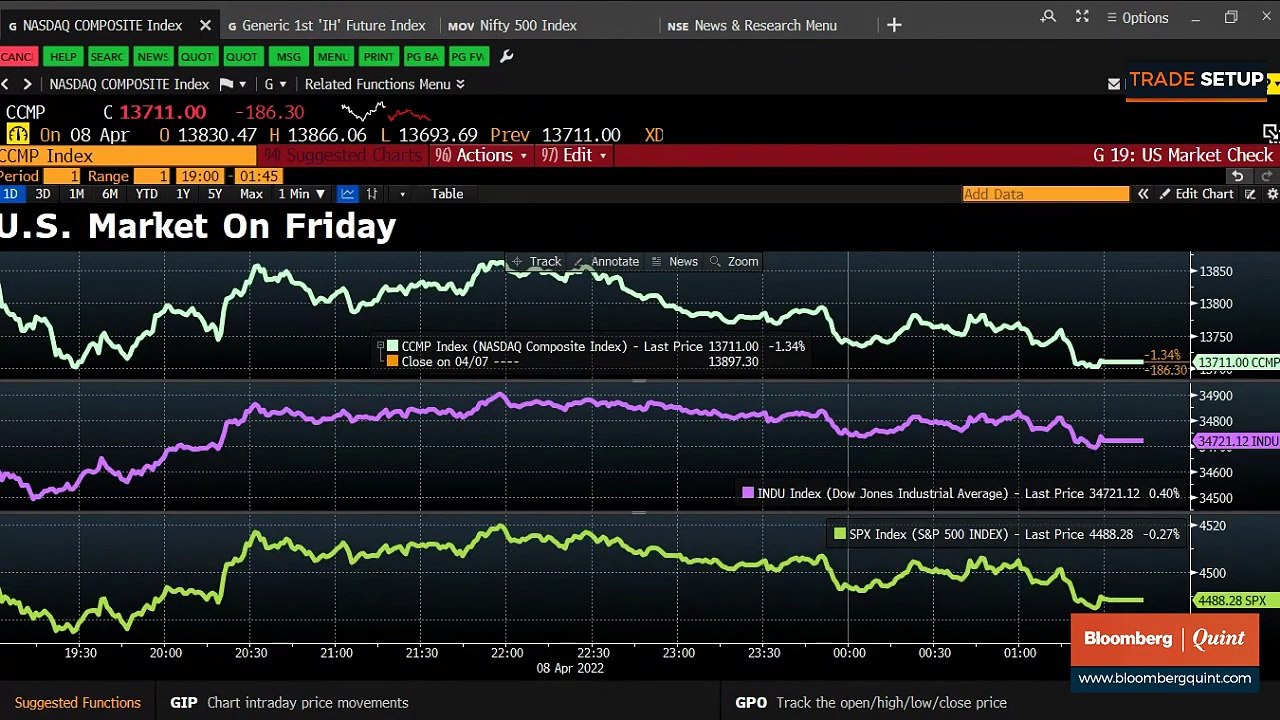Click the green MSG key button

[288, 57]
